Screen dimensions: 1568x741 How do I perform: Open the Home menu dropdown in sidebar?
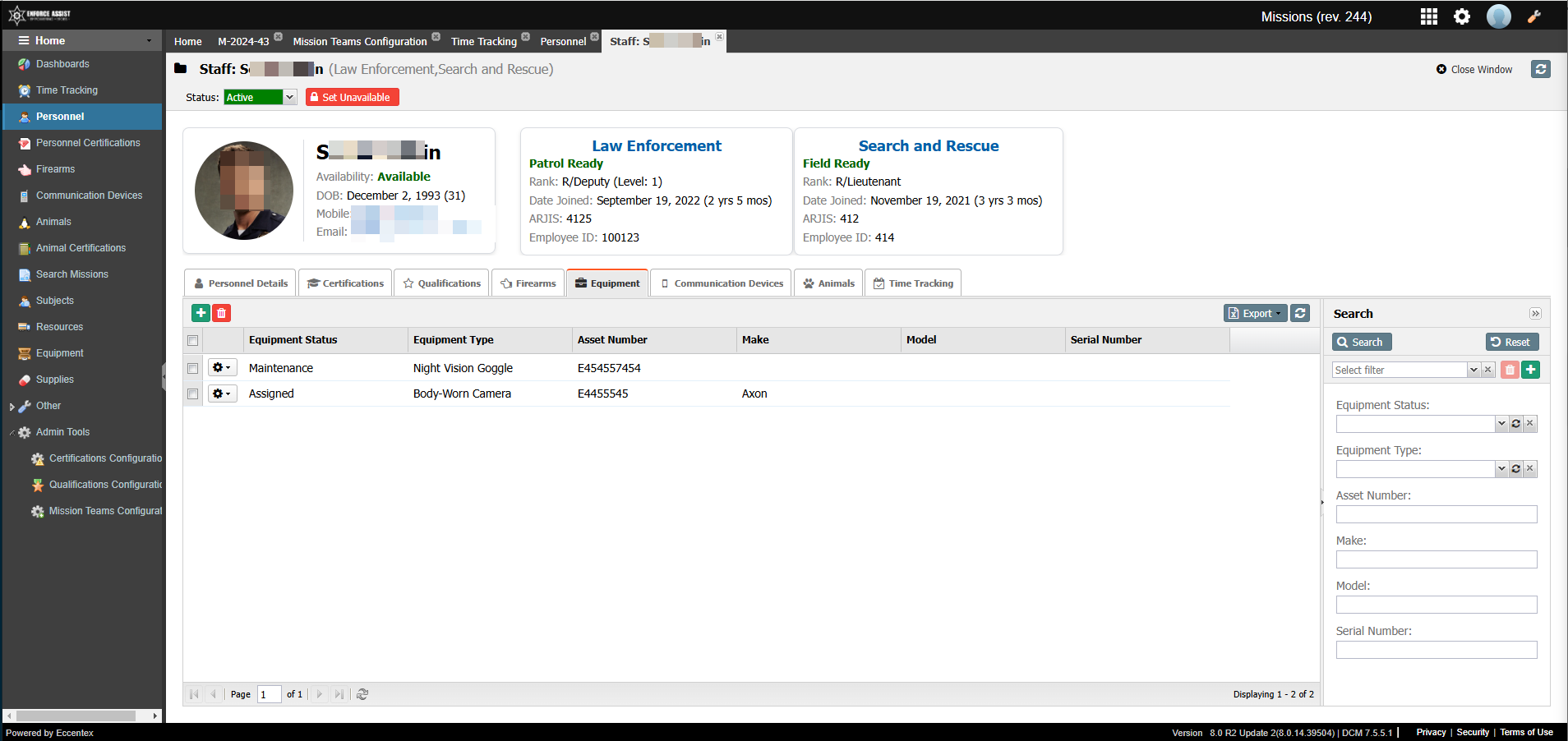[x=149, y=41]
